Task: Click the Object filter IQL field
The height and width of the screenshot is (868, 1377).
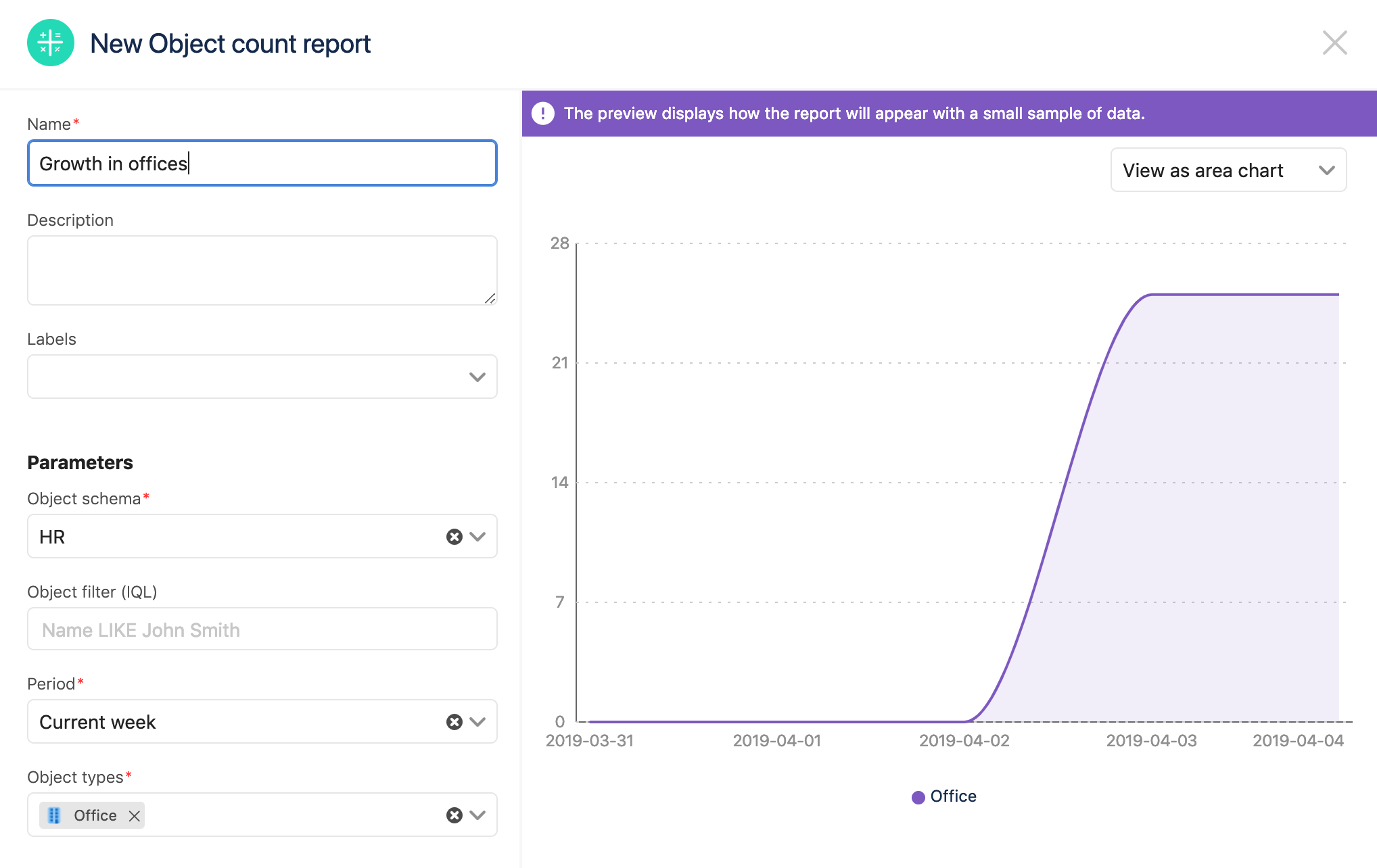Action: tap(262, 630)
